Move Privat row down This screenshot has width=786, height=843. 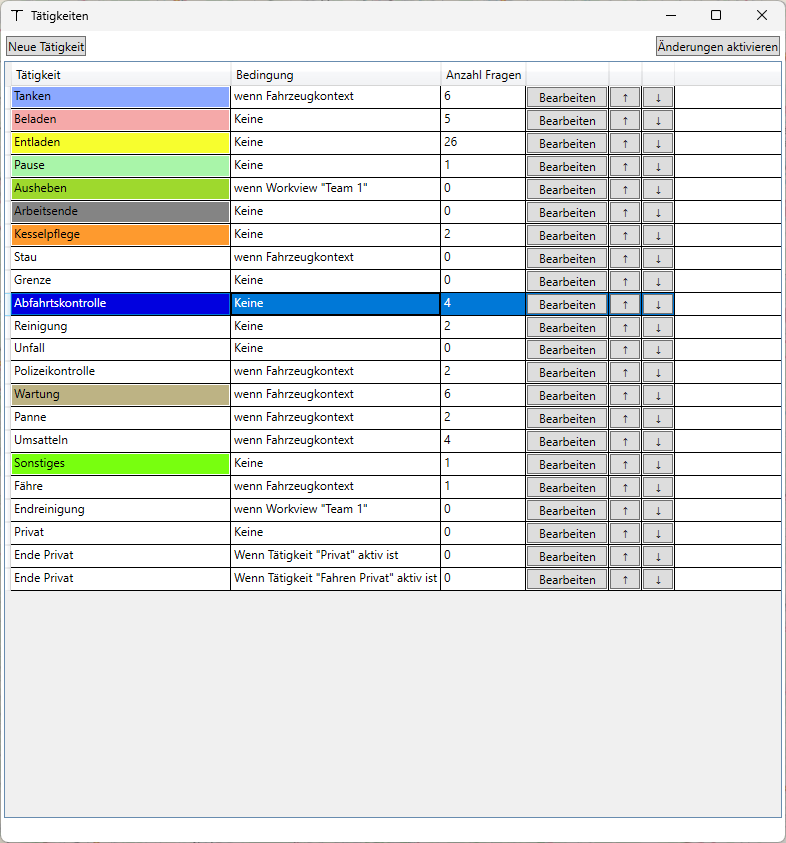point(658,534)
